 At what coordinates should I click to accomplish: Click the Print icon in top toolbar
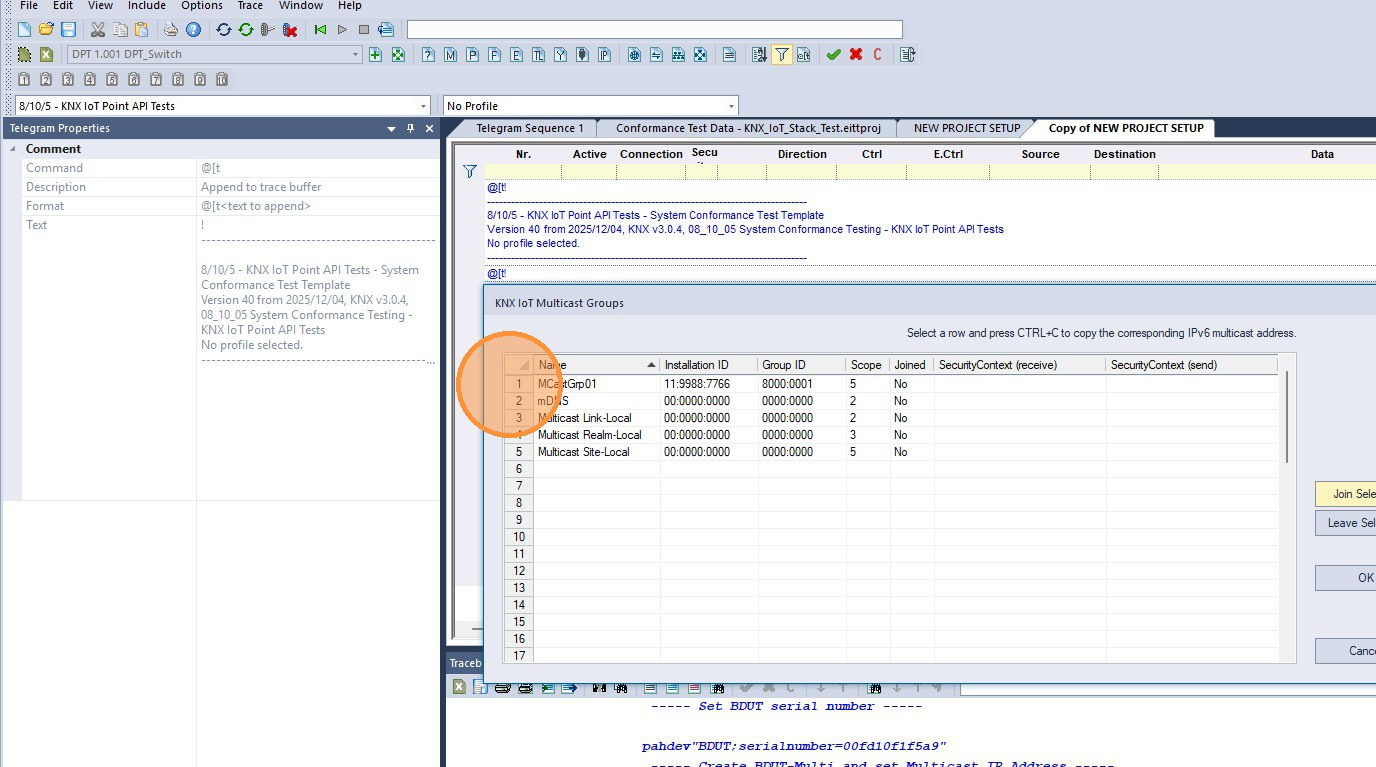(171, 30)
